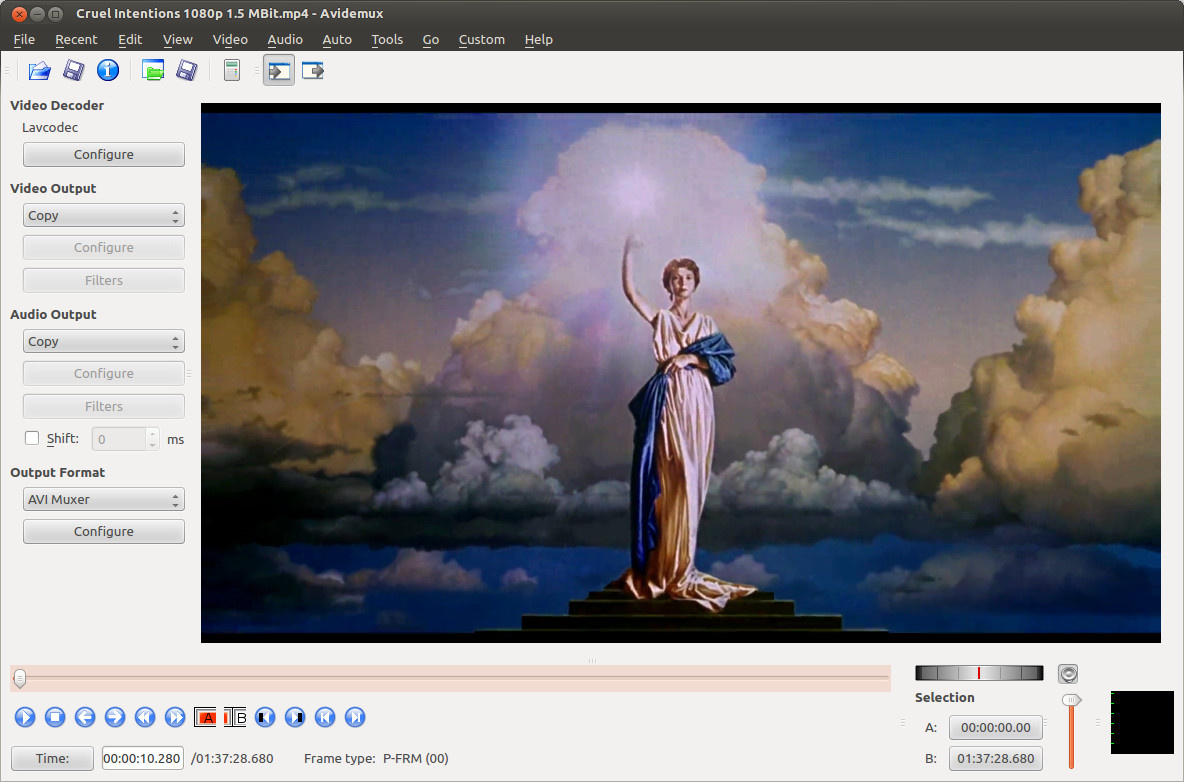This screenshot has height=782, width=1184.
Task: Step back one frame with left arrow
Action: (x=85, y=717)
